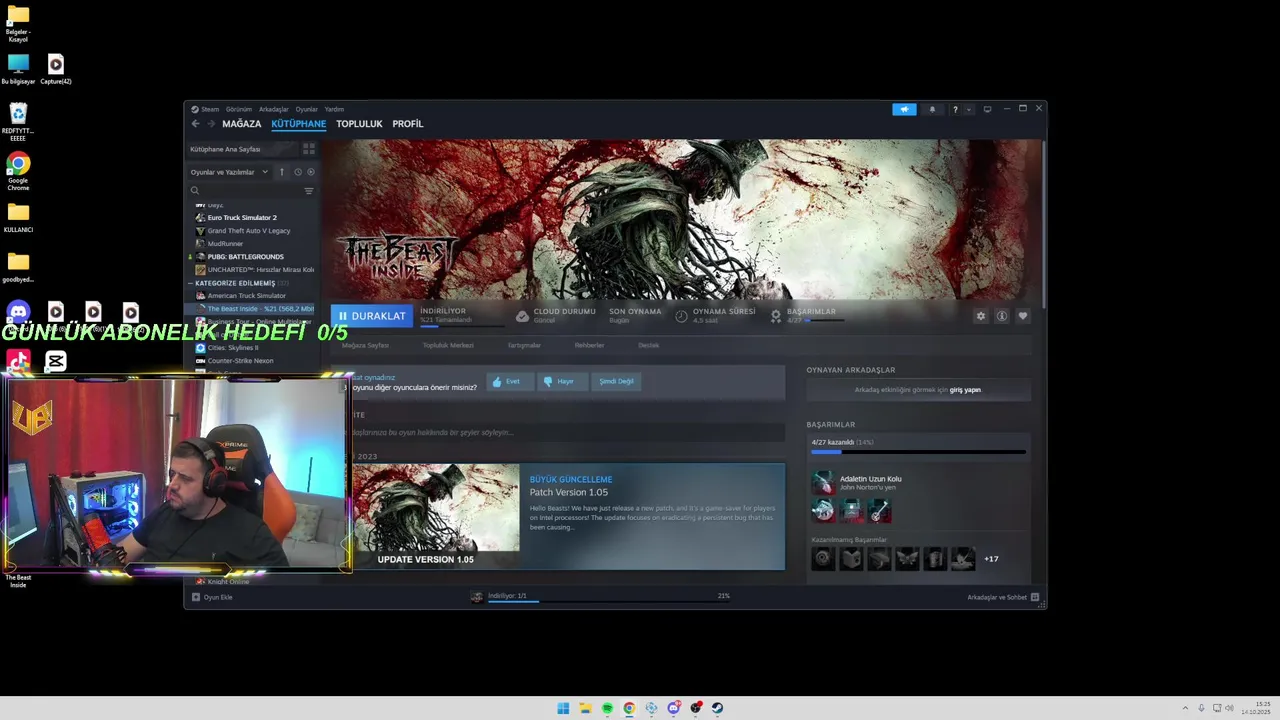Viewport: 1280px width, 720px height.
Task: Open the Topluluk Merkezi link
Action: pos(448,345)
